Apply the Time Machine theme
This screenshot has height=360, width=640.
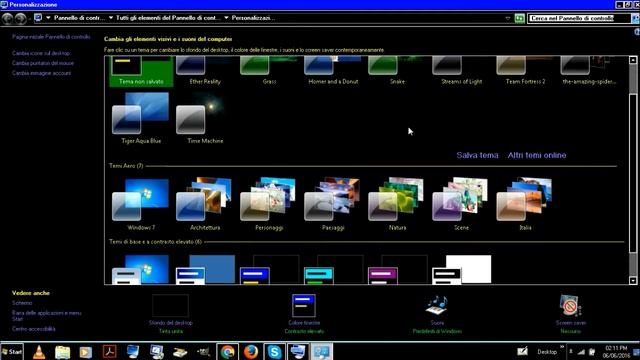click(205, 118)
